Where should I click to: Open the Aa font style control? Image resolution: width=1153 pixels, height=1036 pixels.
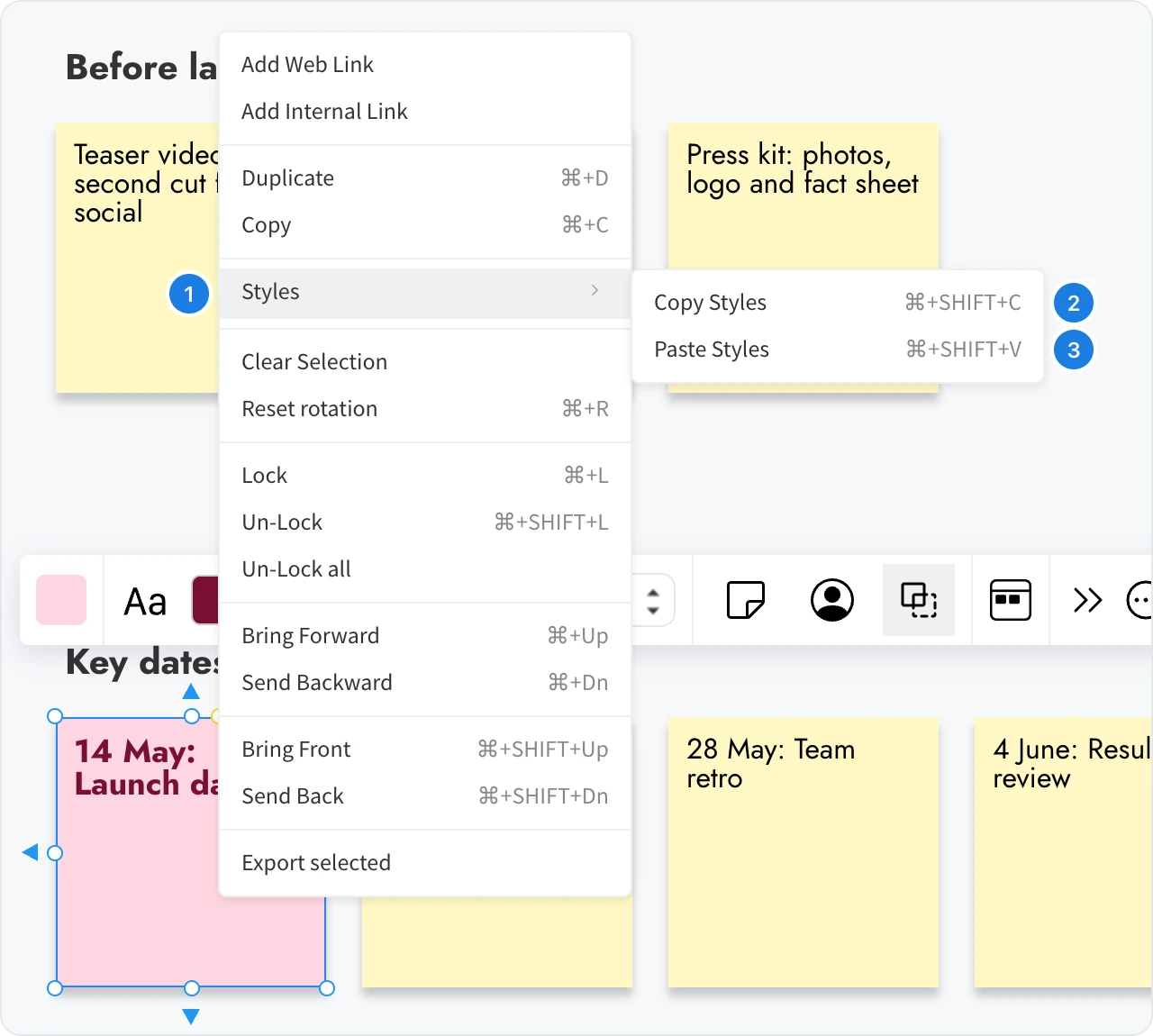point(145,601)
